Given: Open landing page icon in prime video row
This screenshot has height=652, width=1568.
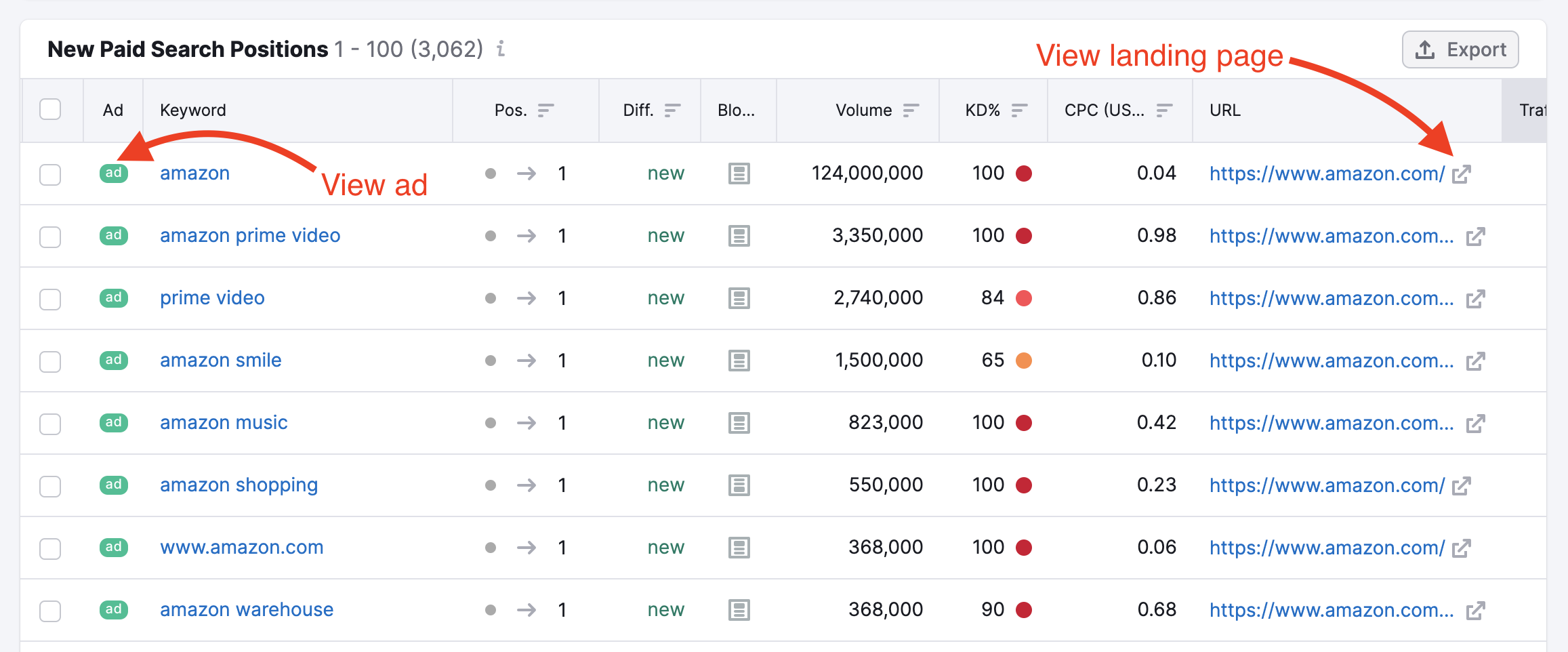Looking at the screenshot, I should coord(1476,299).
